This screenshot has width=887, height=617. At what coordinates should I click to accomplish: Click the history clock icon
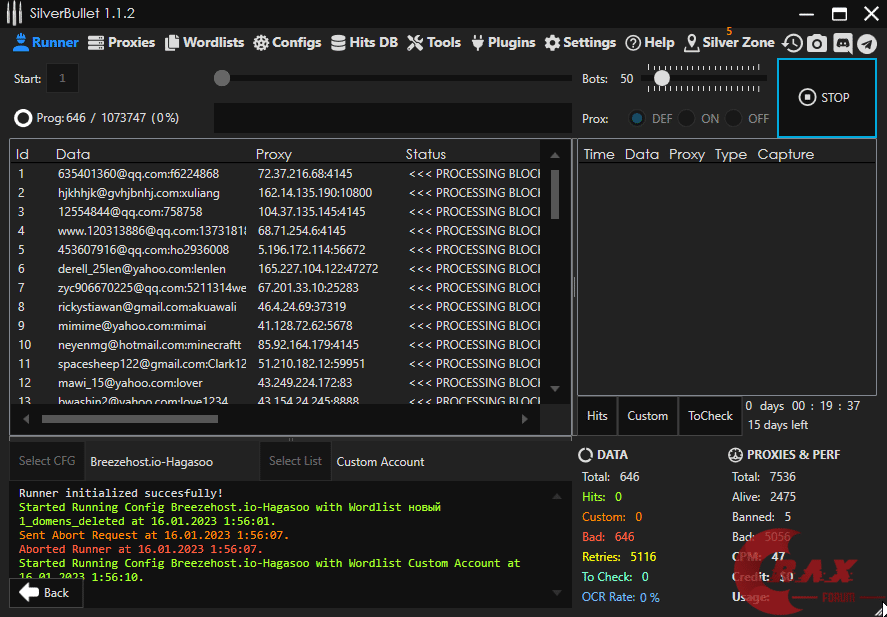pos(792,43)
